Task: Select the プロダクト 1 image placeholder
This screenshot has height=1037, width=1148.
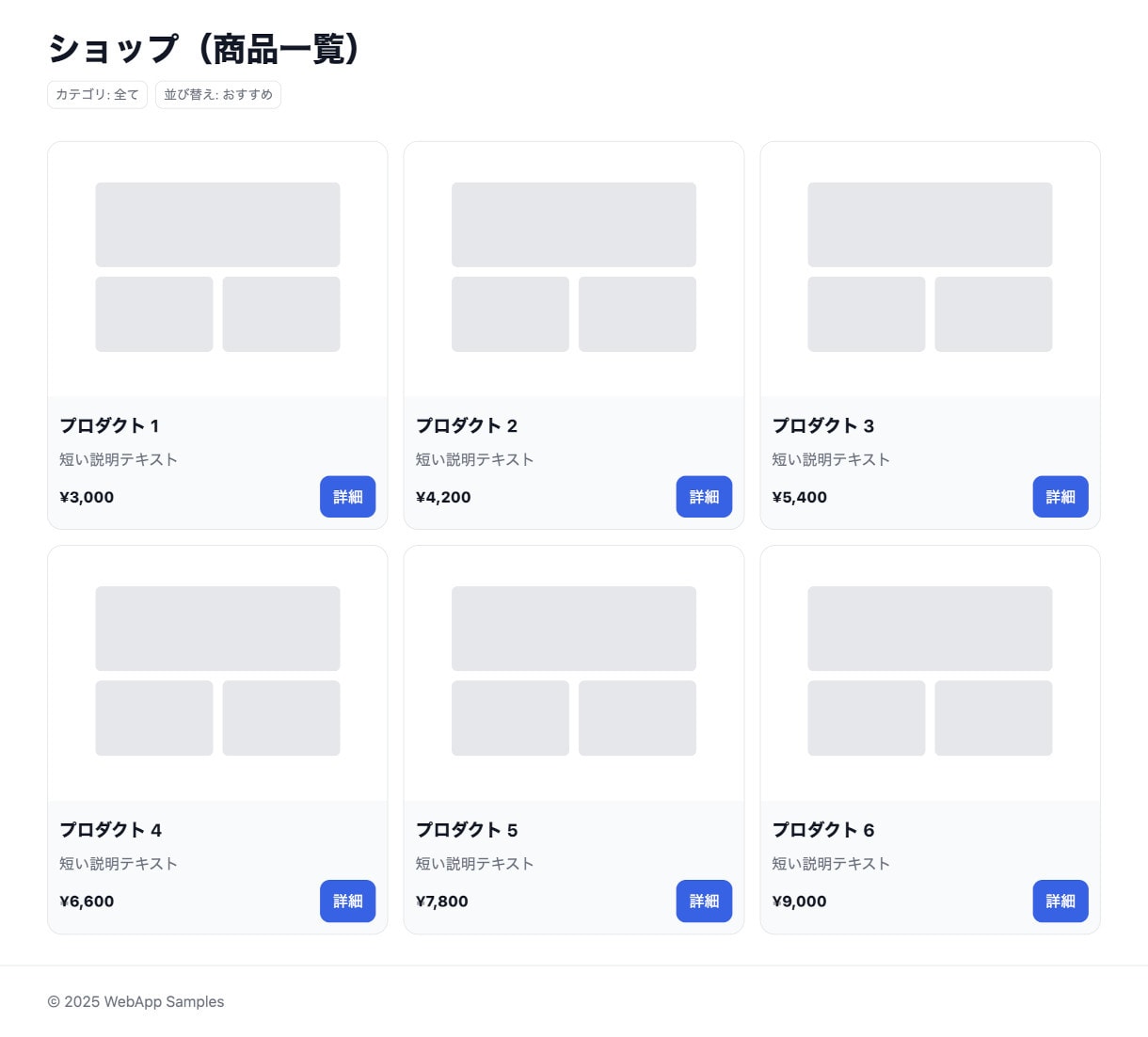Action: (x=217, y=269)
